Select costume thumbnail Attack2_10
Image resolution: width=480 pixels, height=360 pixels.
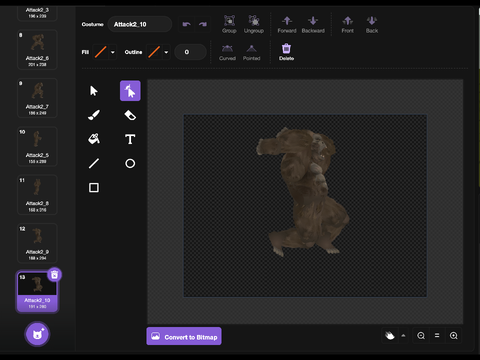37,292
